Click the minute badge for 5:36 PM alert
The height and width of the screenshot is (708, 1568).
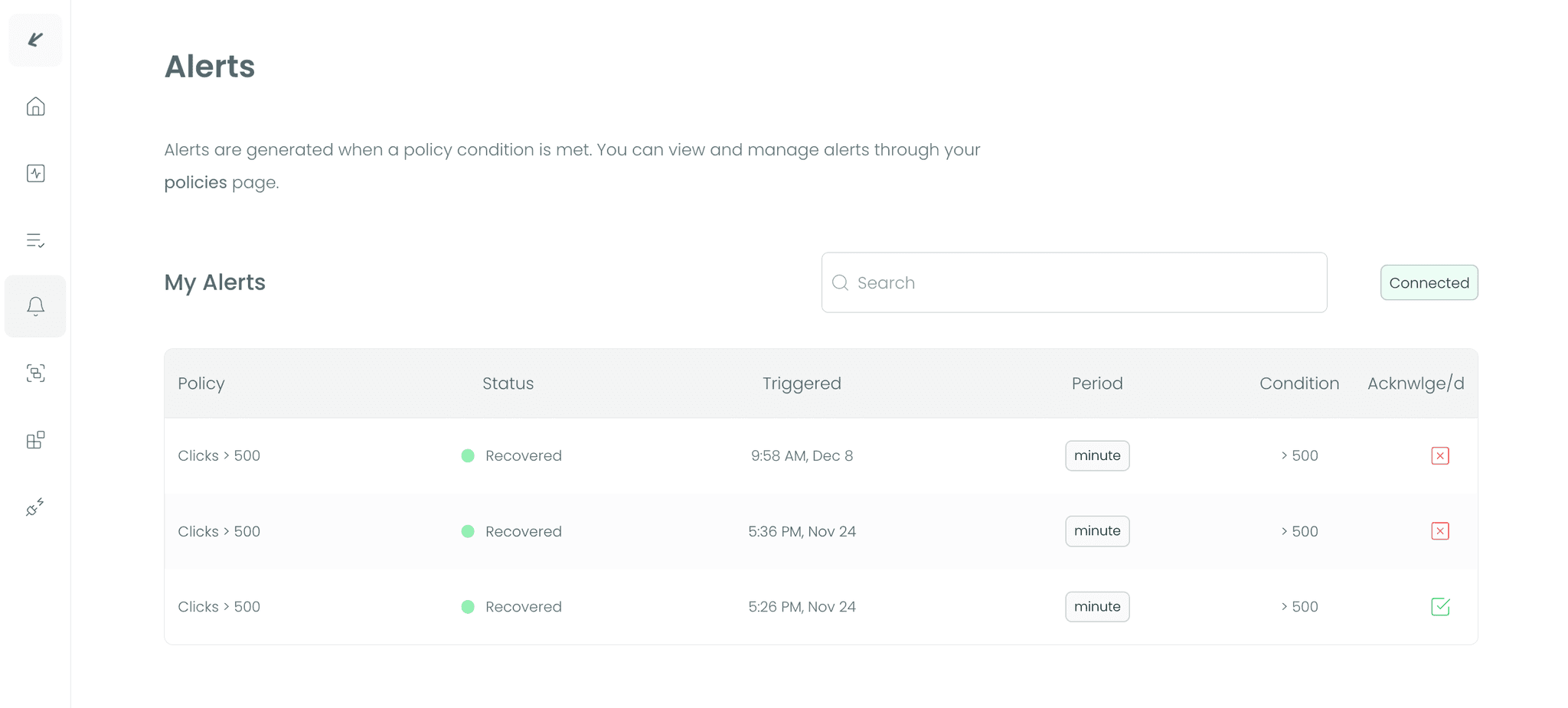coord(1096,531)
